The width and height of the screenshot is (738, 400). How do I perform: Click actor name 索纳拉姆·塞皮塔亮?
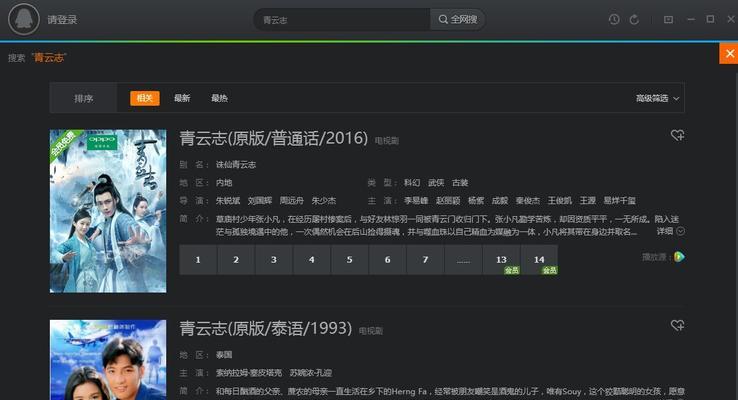[249, 373]
